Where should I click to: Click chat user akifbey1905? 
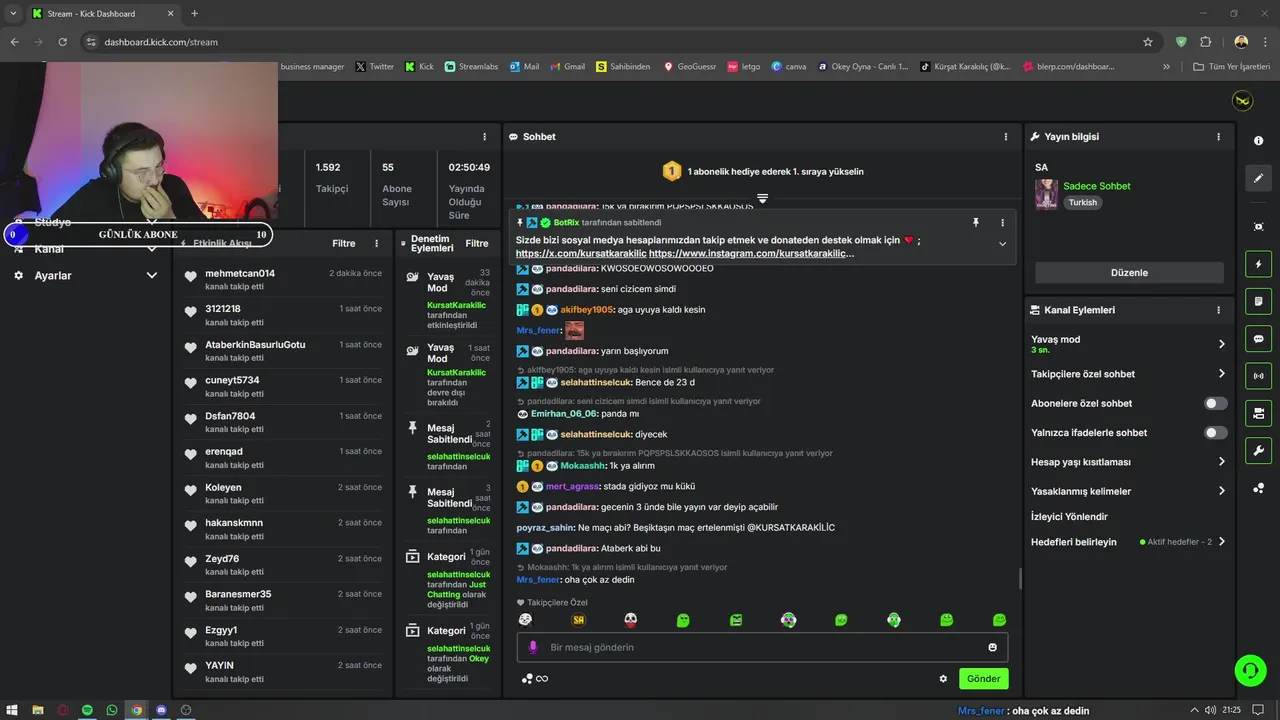coord(587,310)
